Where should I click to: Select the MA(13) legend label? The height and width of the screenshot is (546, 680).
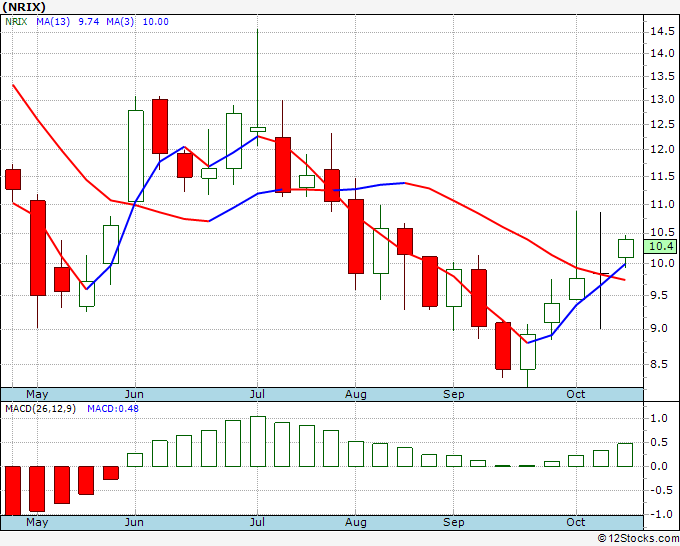click(x=53, y=22)
